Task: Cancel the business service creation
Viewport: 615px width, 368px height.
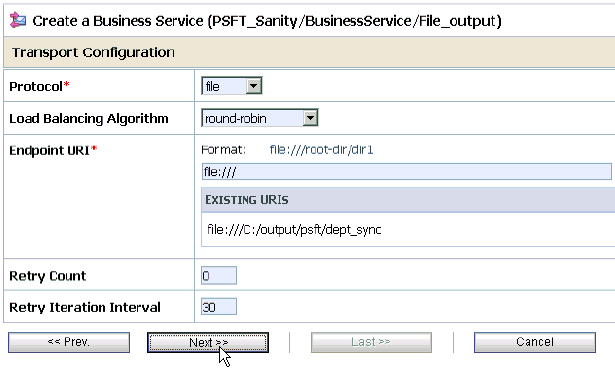Action: 535,342
